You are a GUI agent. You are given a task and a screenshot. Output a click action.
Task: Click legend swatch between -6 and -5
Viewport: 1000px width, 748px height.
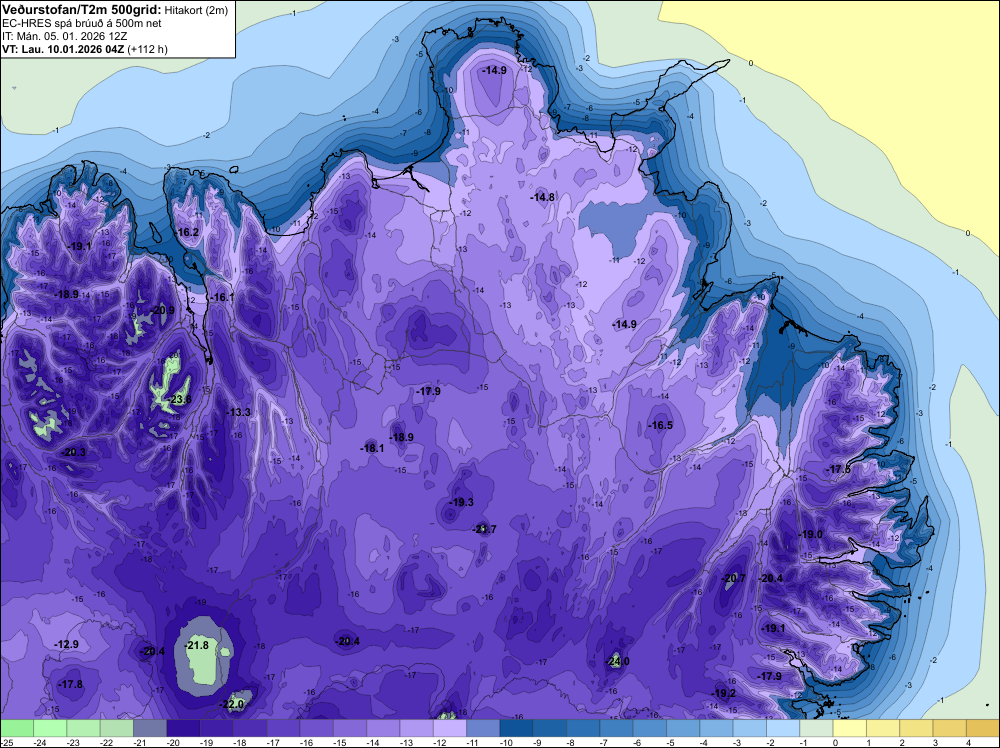(650, 728)
